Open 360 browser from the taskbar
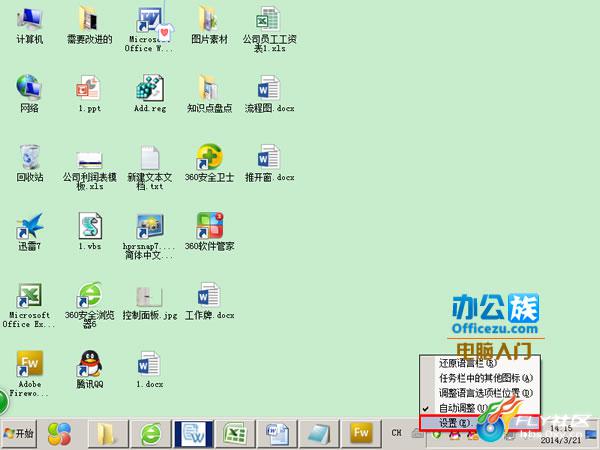The width and height of the screenshot is (600, 450). (x=151, y=434)
